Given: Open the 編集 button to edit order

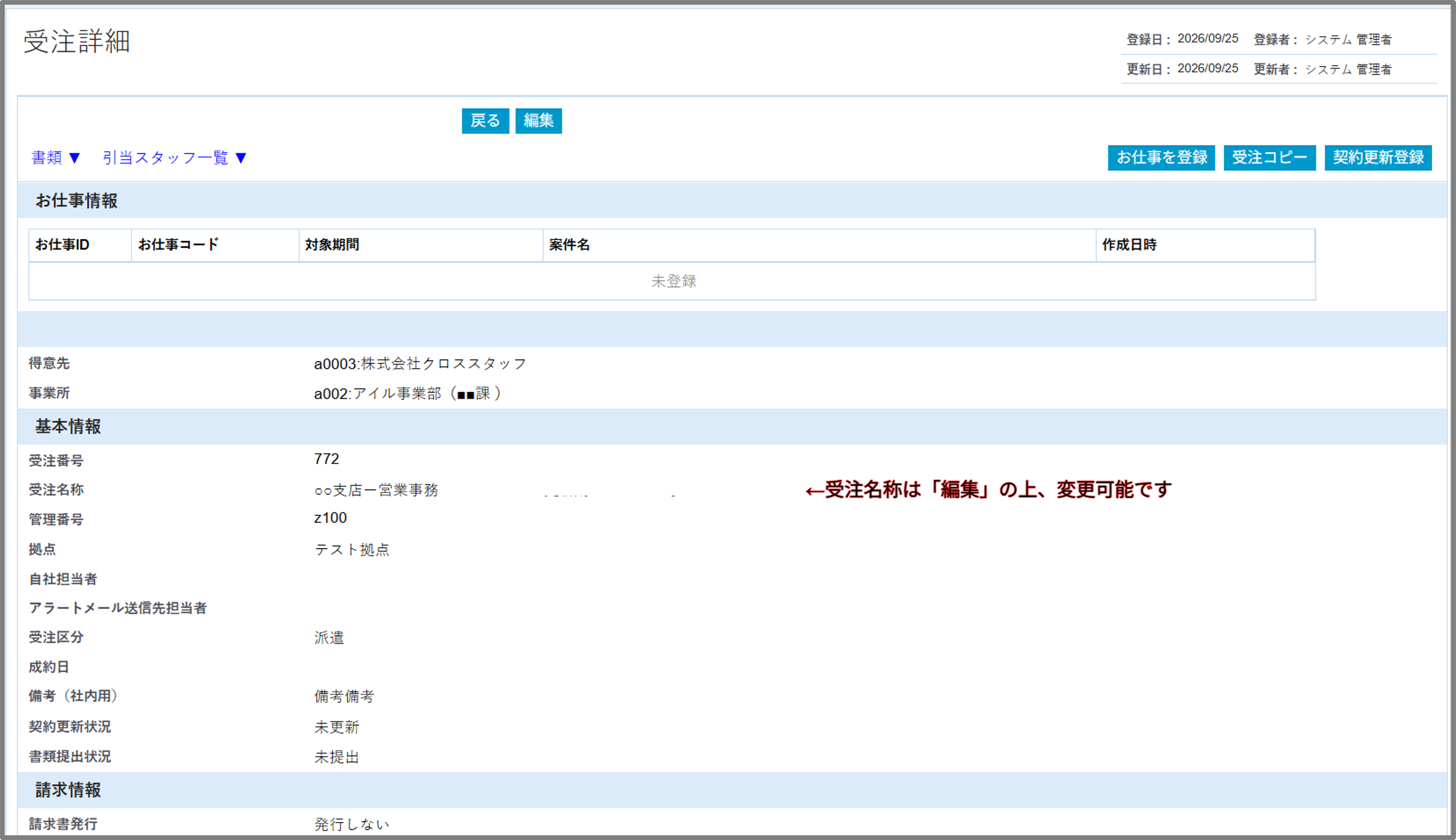Looking at the screenshot, I should (x=538, y=120).
